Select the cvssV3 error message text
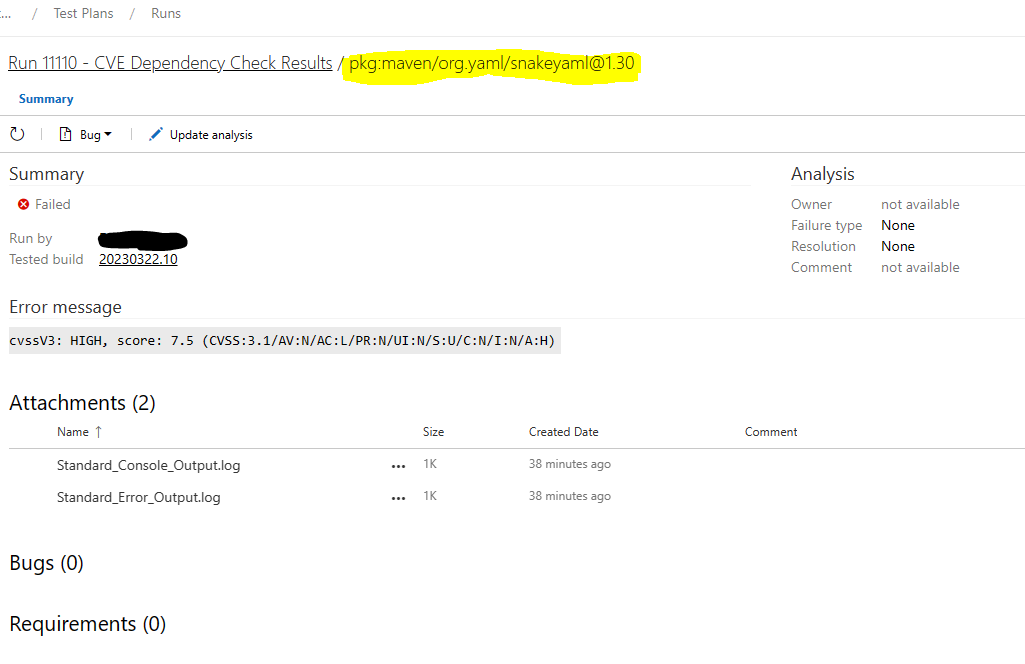Image resolution: width=1025 pixels, height=664 pixels. pos(283,340)
